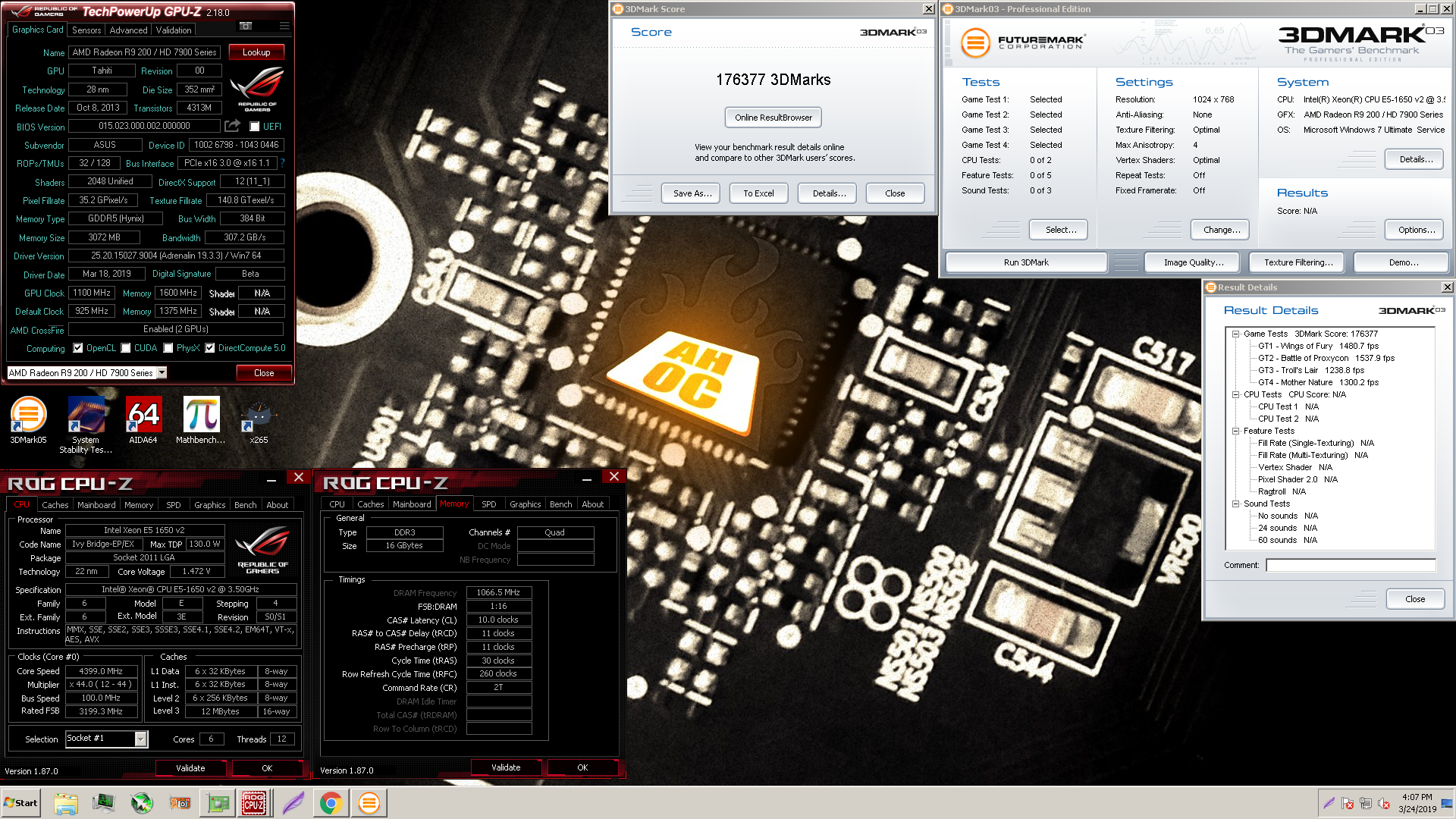The height and width of the screenshot is (819, 1456).
Task: Launch the AIDA64 desktop icon
Action: [x=143, y=420]
